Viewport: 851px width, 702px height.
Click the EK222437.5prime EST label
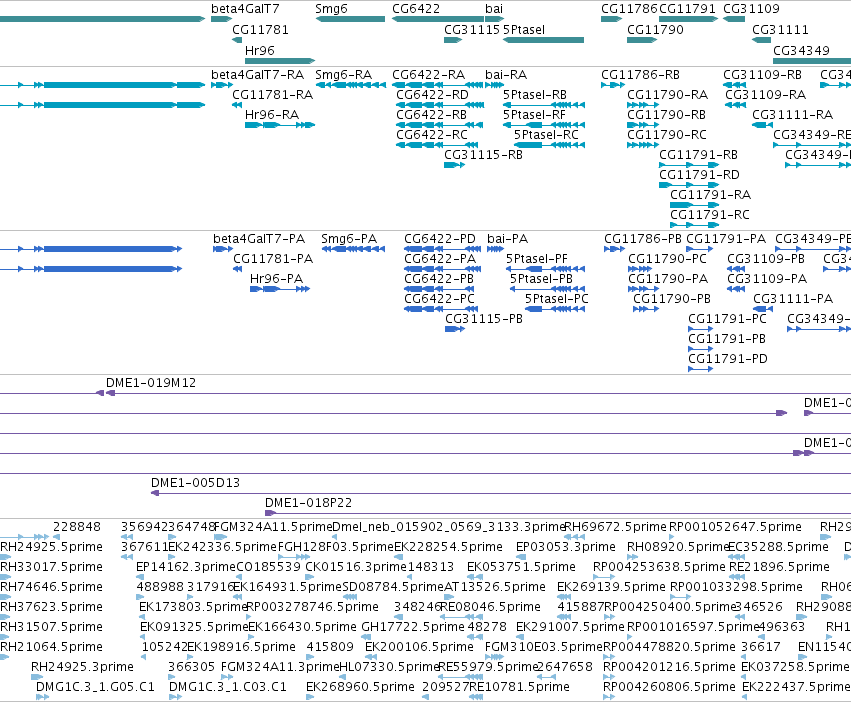tap(796, 687)
